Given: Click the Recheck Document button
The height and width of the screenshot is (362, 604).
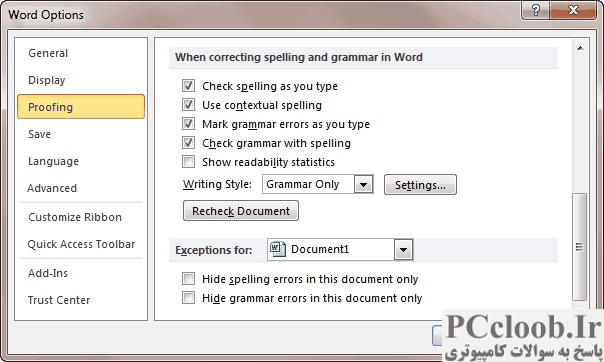Looking at the screenshot, I should pyautogui.click(x=241, y=211).
